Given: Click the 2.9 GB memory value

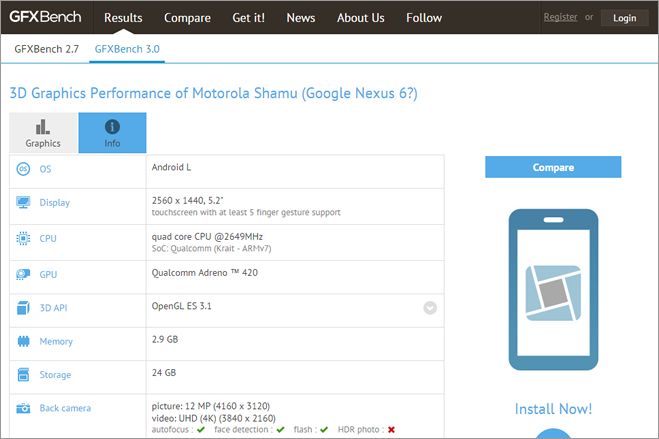Looking at the screenshot, I should [165, 339].
